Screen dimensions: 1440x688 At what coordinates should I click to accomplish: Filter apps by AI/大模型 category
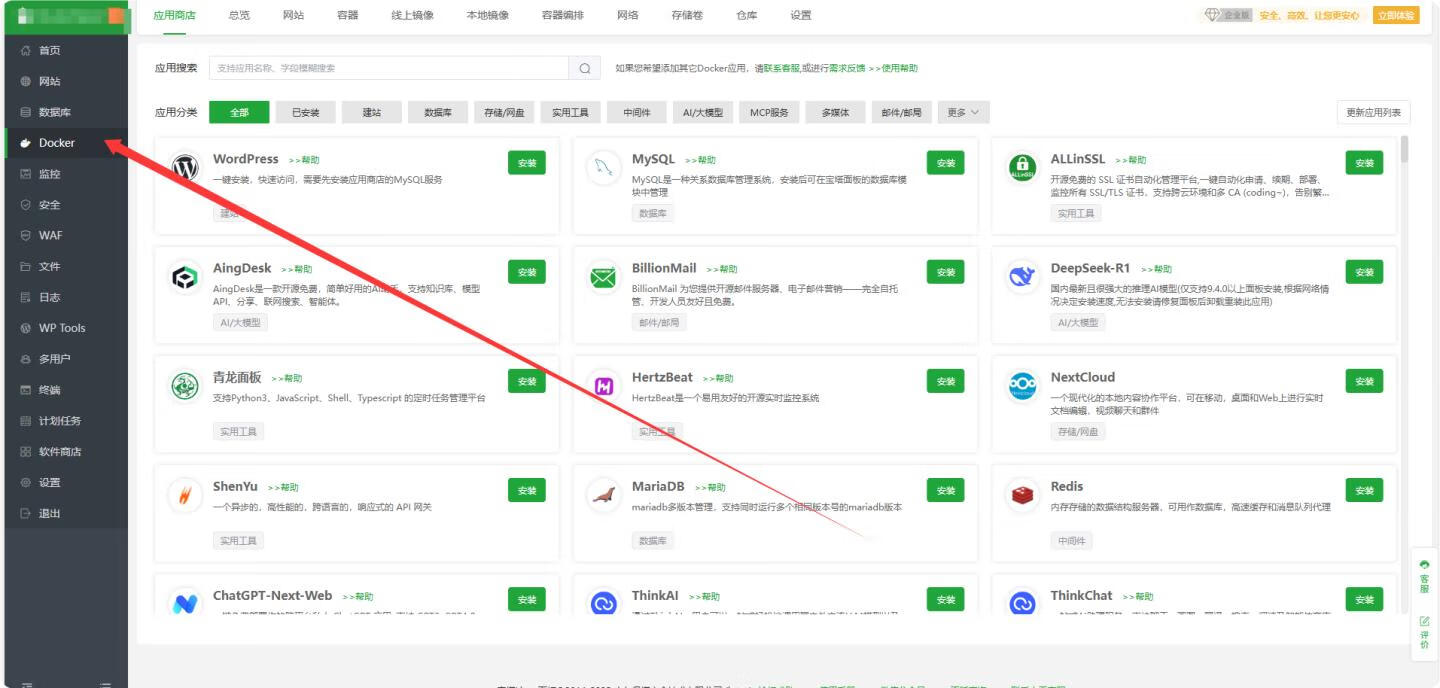click(703, 113)
